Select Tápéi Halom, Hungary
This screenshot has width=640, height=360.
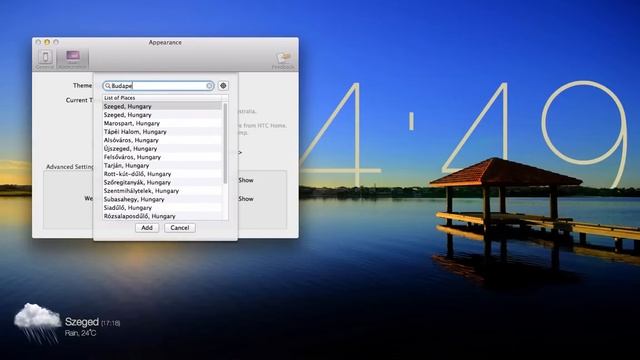tap(162, 132)
